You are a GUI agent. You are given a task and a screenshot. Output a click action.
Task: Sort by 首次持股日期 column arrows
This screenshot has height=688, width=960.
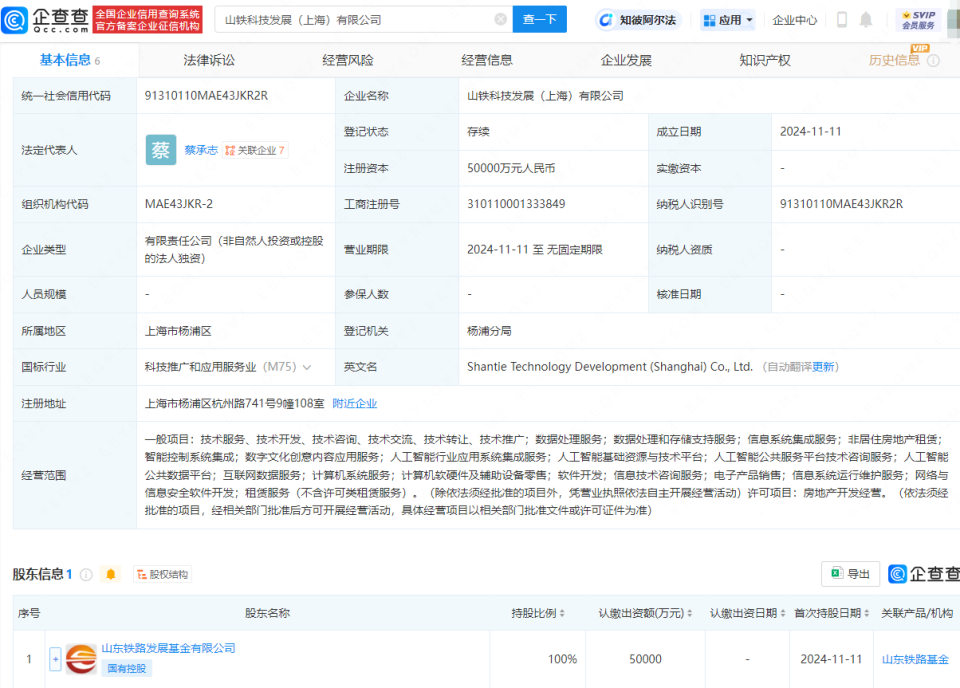[866, 613]
